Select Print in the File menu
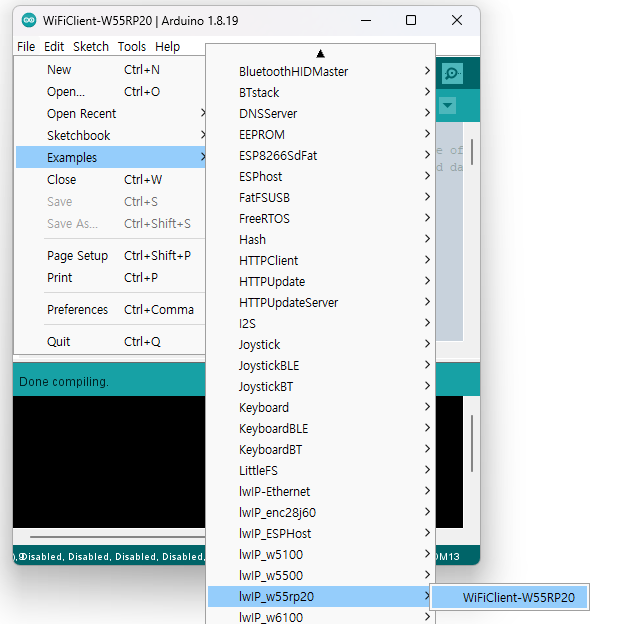This screenshot has height=624, width=617. (110, 277)
